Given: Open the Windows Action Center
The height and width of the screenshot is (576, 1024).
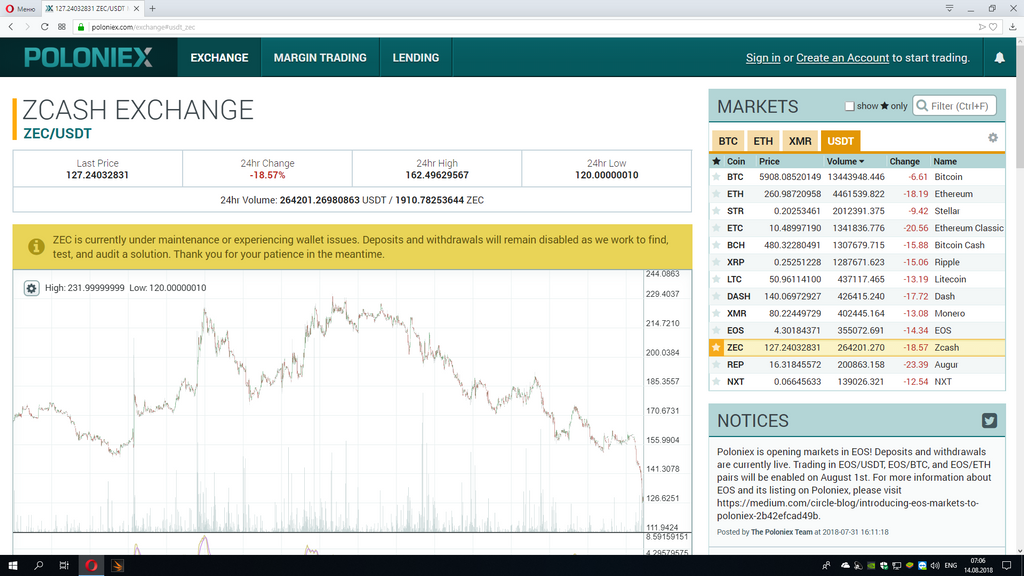Looking at the screenshot, I should click(x=1007, y=566).
